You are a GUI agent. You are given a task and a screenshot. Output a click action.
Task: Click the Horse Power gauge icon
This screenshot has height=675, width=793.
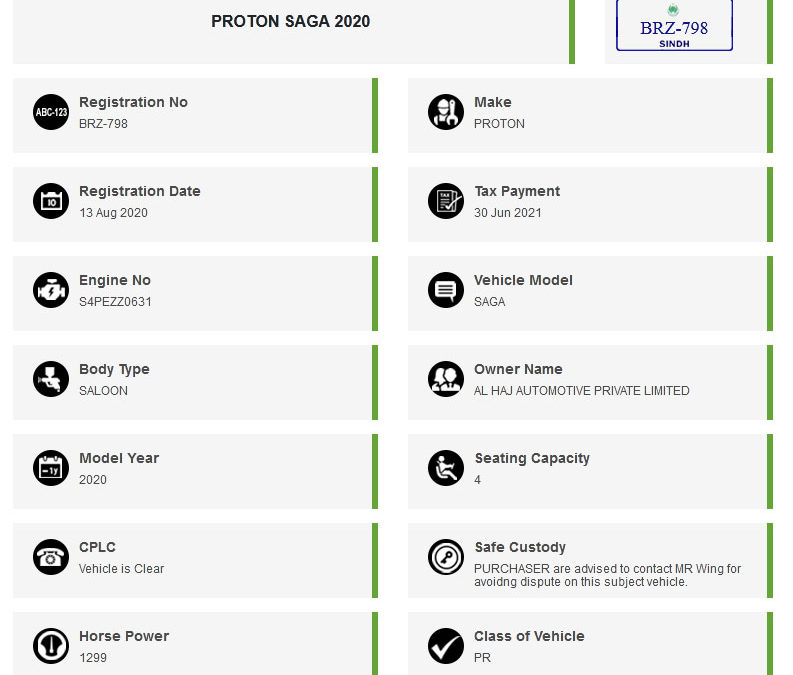[x=51, y=646]
